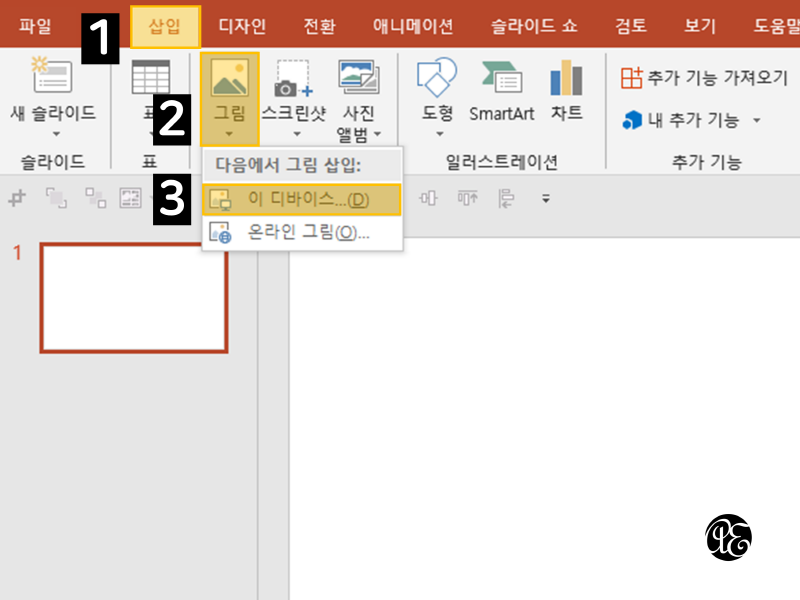This screenshot has height=600, width=800.
Task: Insert a 차트 chart
Action: (566, 90)
